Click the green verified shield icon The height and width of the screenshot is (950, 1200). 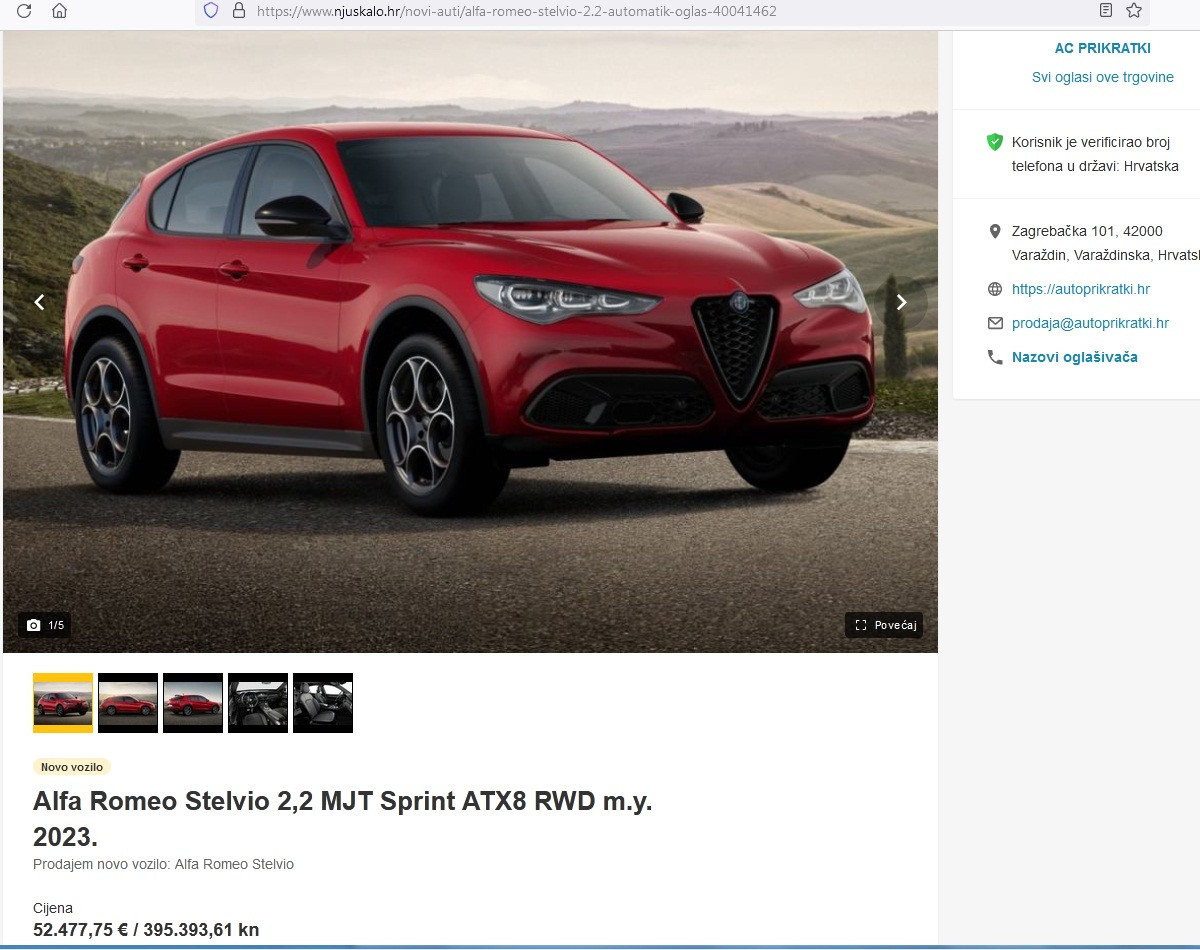tap(994, 142)
